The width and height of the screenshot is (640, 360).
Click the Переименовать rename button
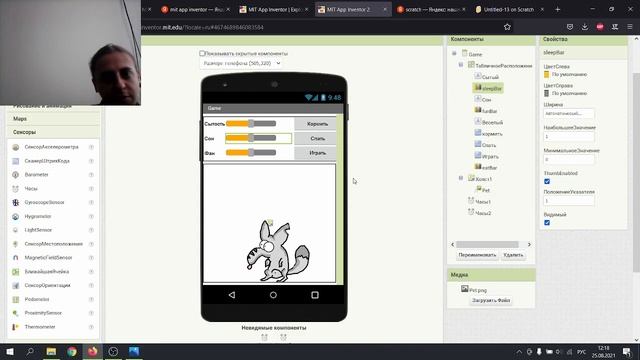[477, 255]
